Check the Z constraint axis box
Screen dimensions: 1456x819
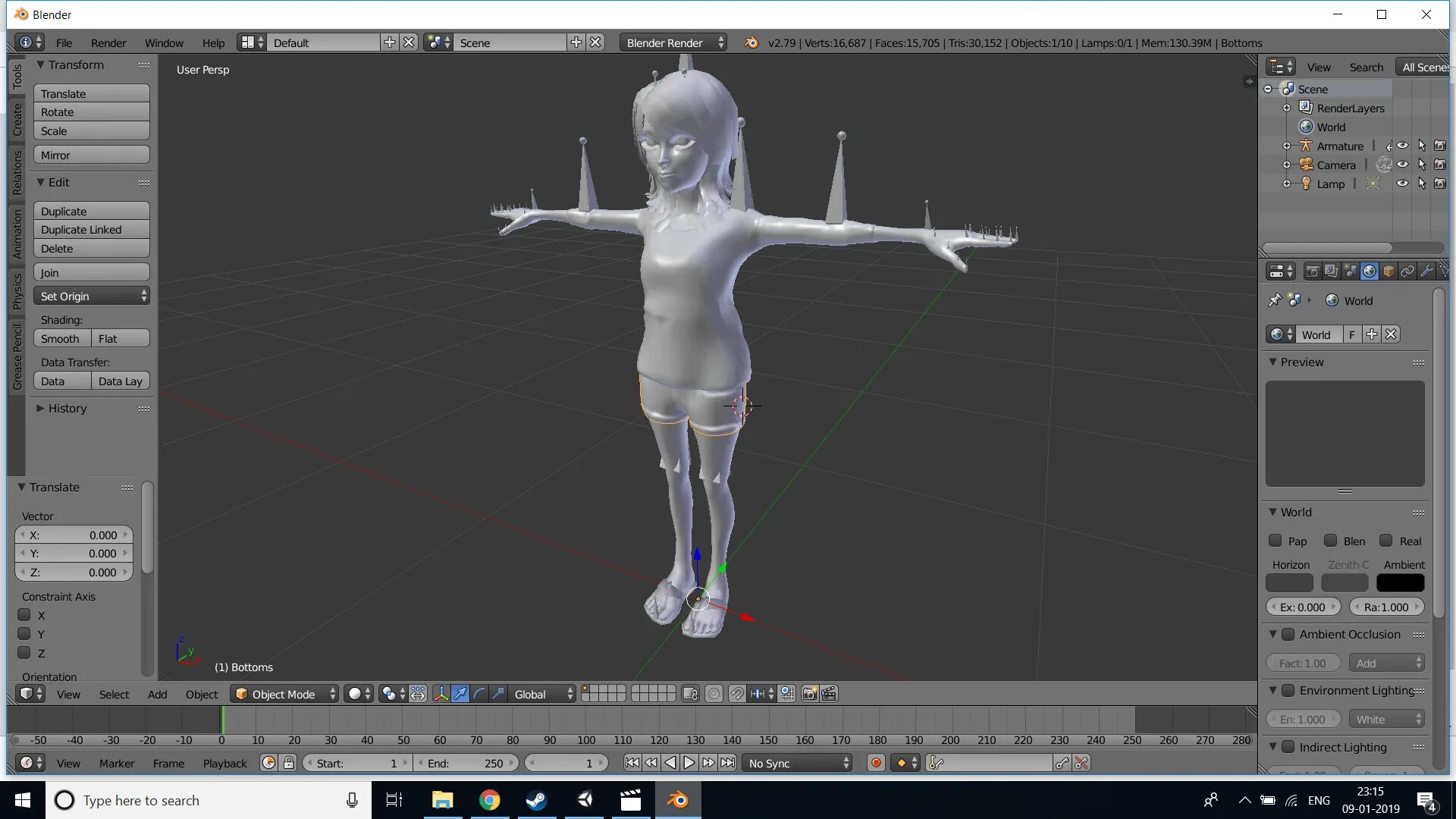pyautogui.click(x=25, y=653)
